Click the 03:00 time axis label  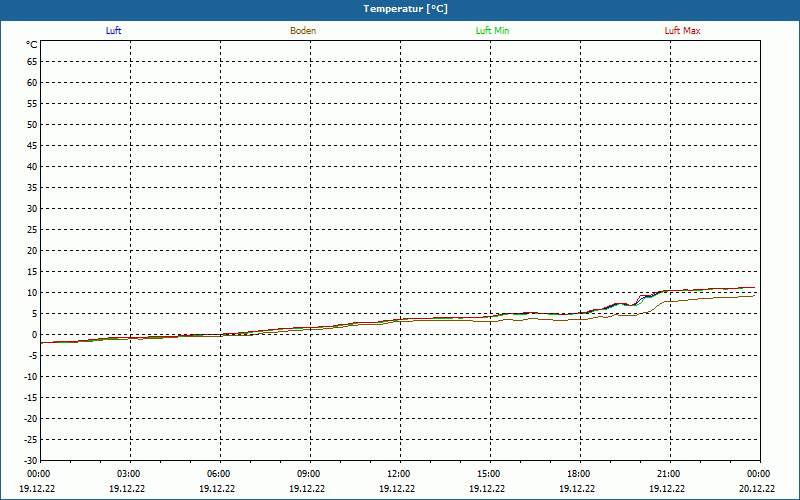[x=129, y=474]
